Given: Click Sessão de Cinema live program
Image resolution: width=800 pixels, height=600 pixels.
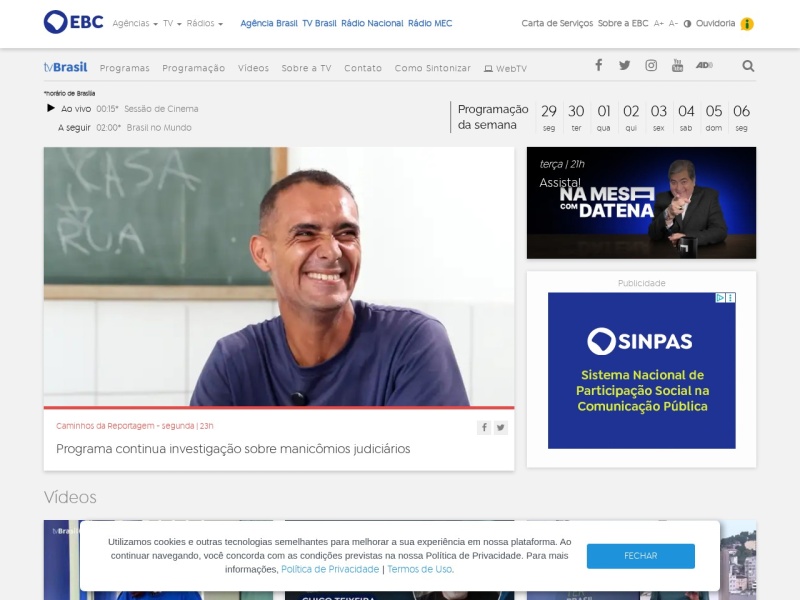Looking at the screenshot, I should [x=161, y=109].
